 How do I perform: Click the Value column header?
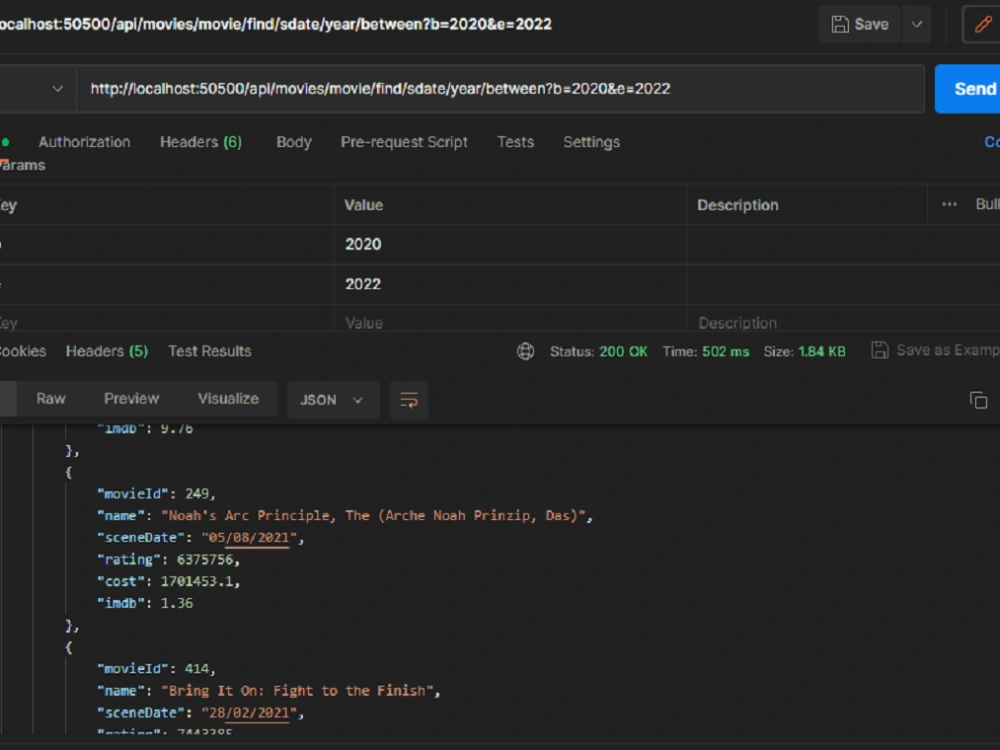tap(364, 205)
